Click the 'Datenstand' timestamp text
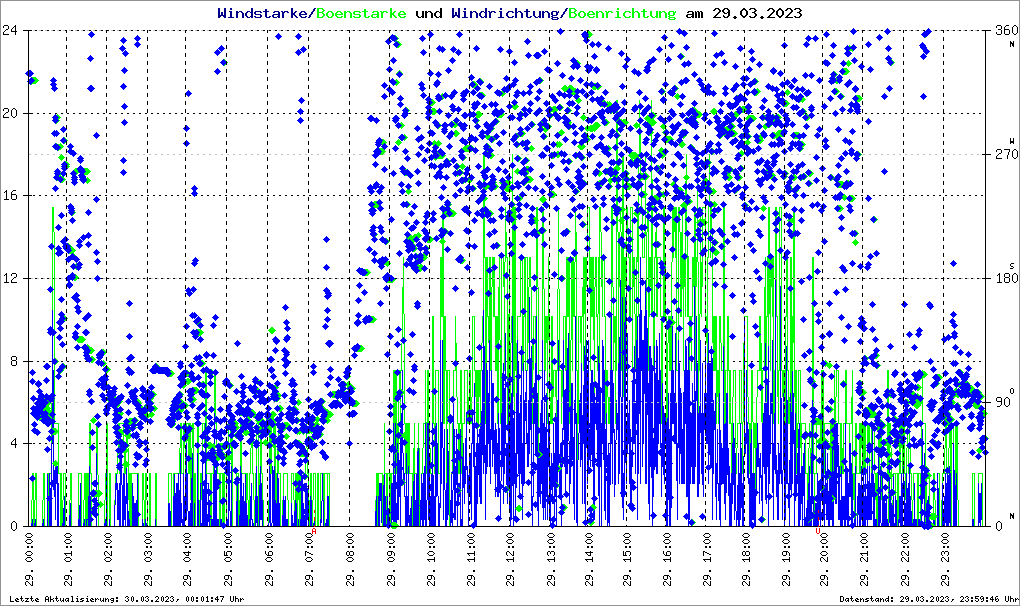 coord(929,599)
